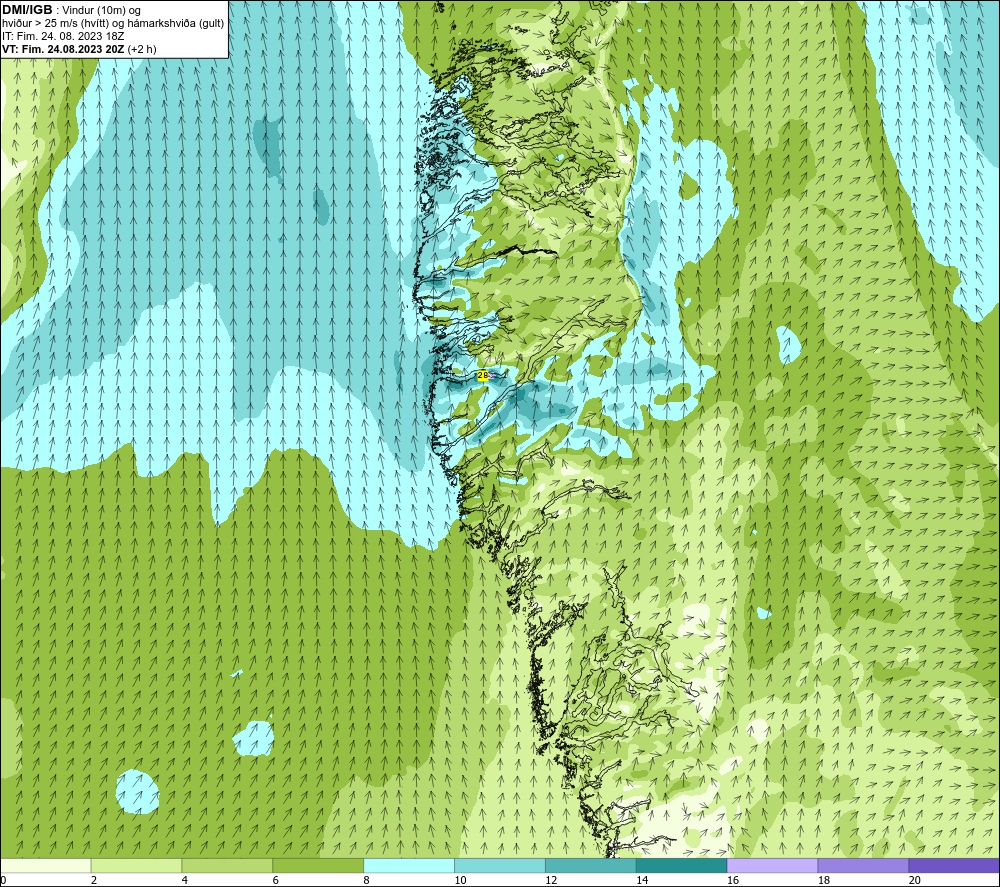Viewport: 1000px width, 887px height.
Task: Click the scale label '6'
Action: click(x=276, y=880)
